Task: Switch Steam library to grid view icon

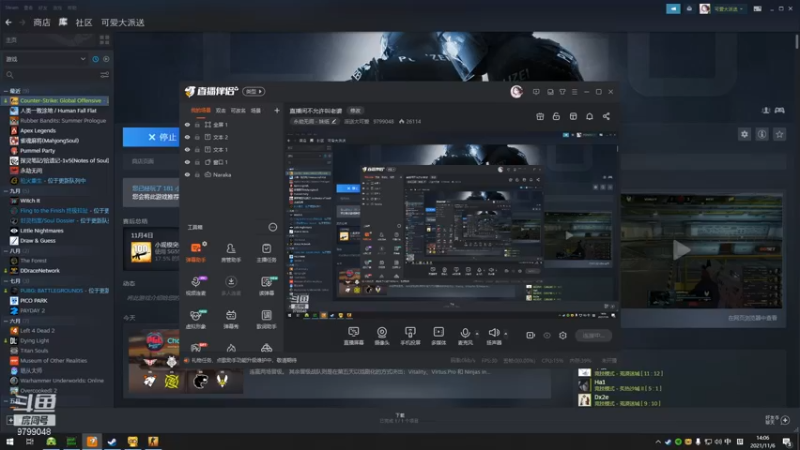Action: pyautogui.click(x=105, y=40)
